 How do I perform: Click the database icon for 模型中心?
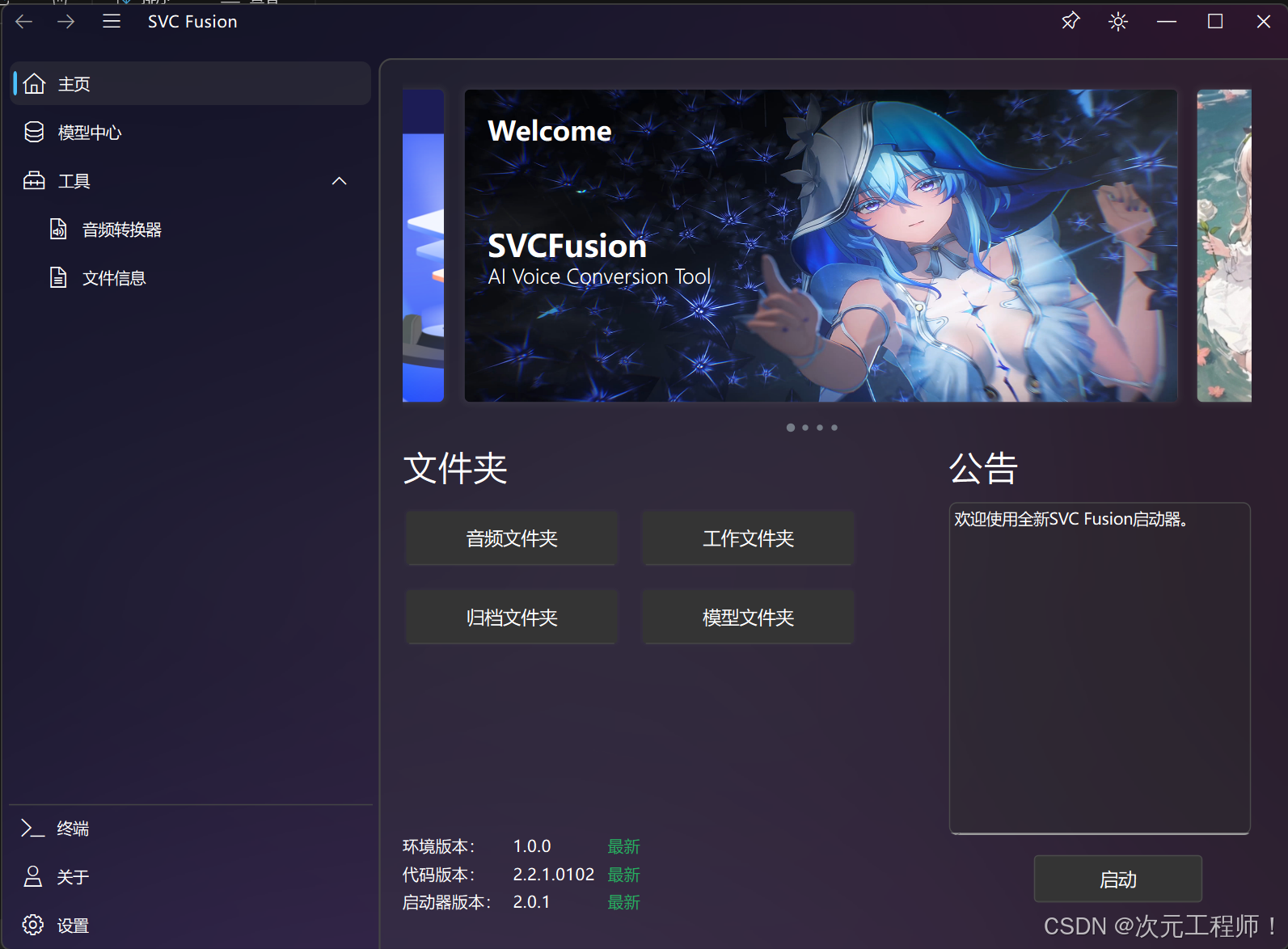pos(34,132)
